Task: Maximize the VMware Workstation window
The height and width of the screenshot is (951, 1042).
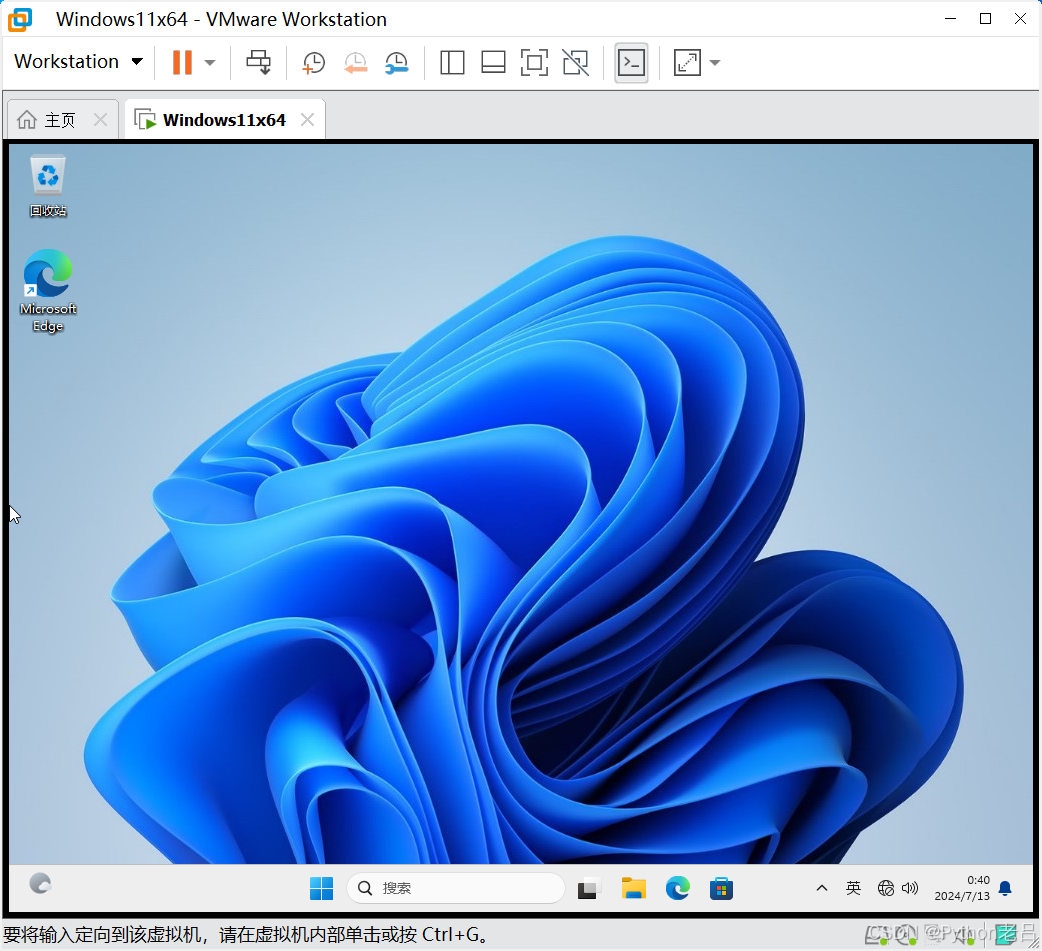Action: pos(986,19)
